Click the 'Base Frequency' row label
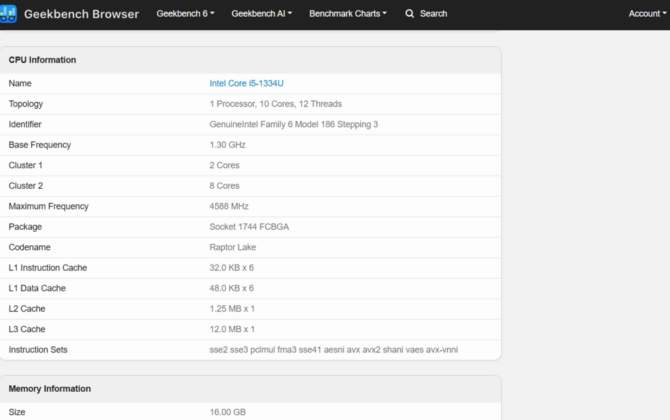Screen dimensions: 670x420 pyautogui.click(x=40, y=145)
